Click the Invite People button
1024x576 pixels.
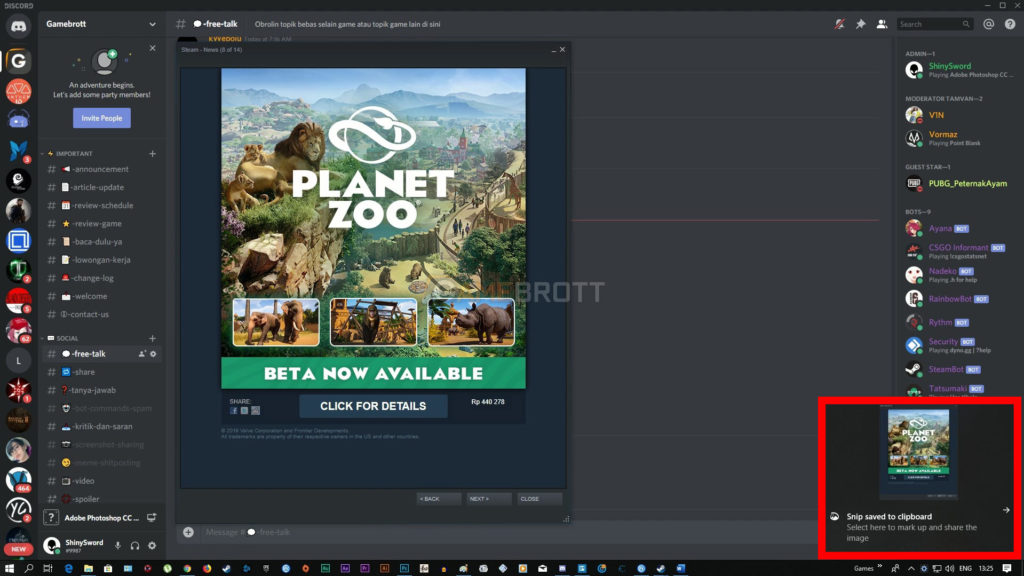101,117
